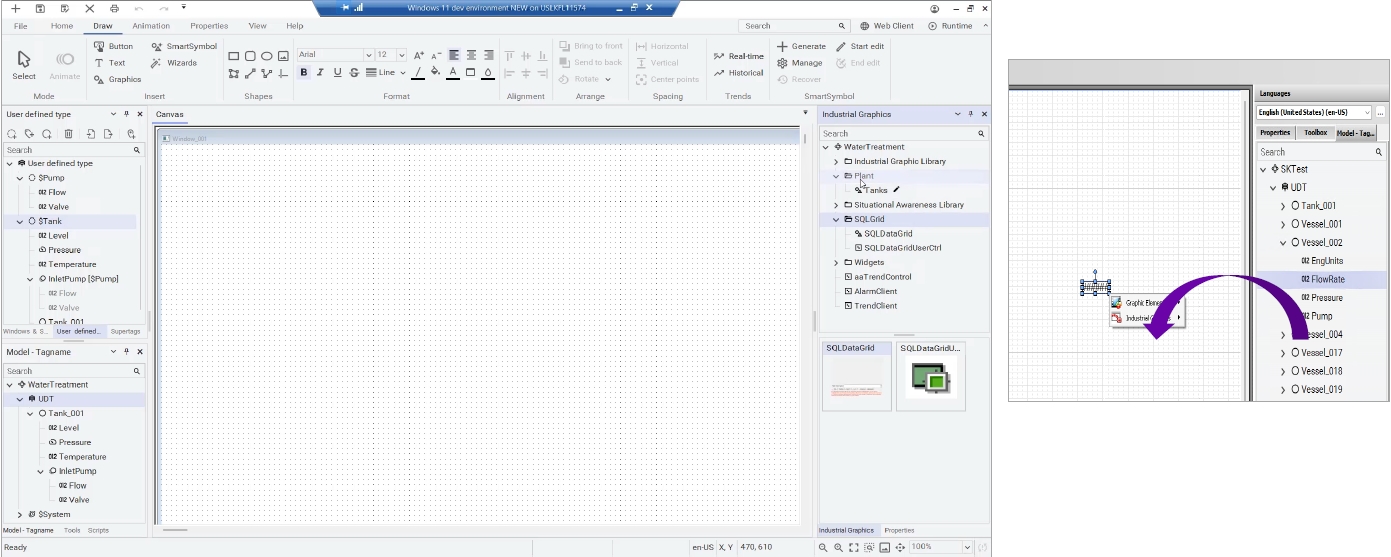Toggle bold text formatting

[x=304, y=72]
